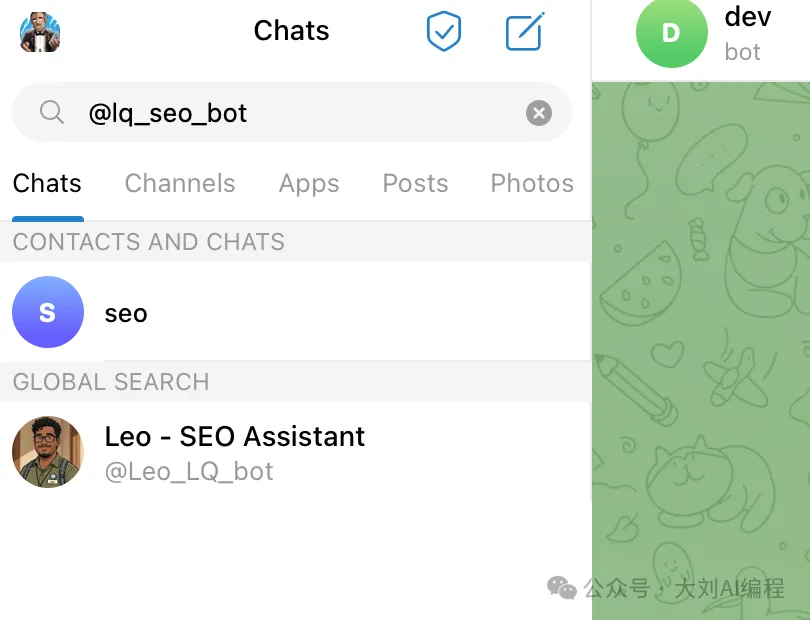Switch to the Channels tab
This screenshot has width=810, height=620.
(x=180, y=184)
